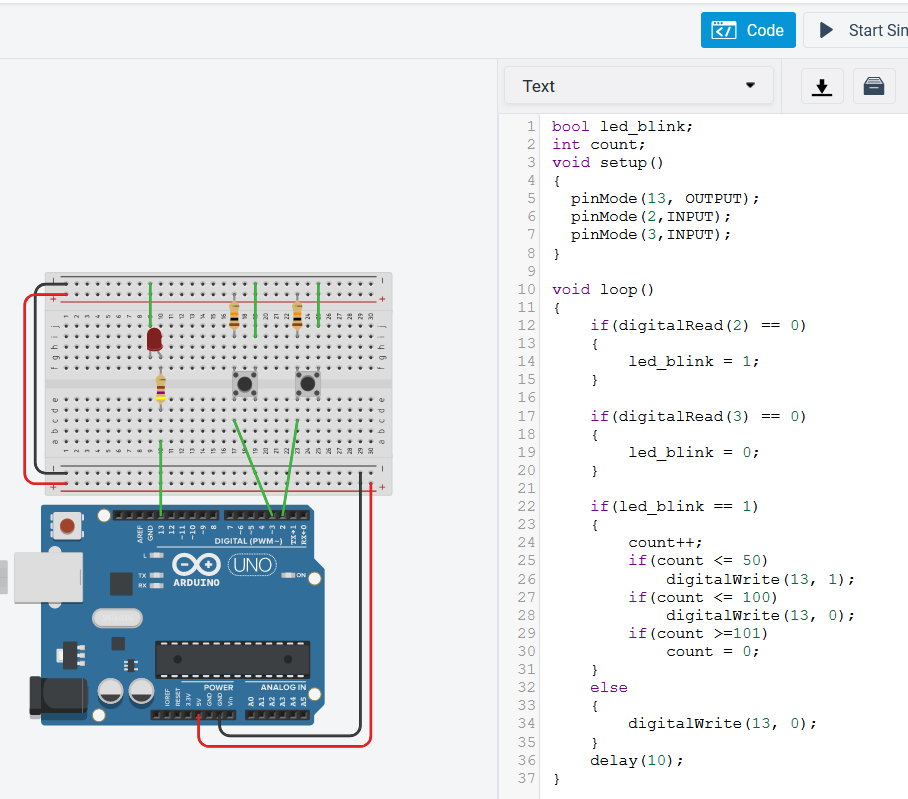Click line 2 'int count;'
The width and height of the screenshot is (908, 799).
tap(598, 144)
